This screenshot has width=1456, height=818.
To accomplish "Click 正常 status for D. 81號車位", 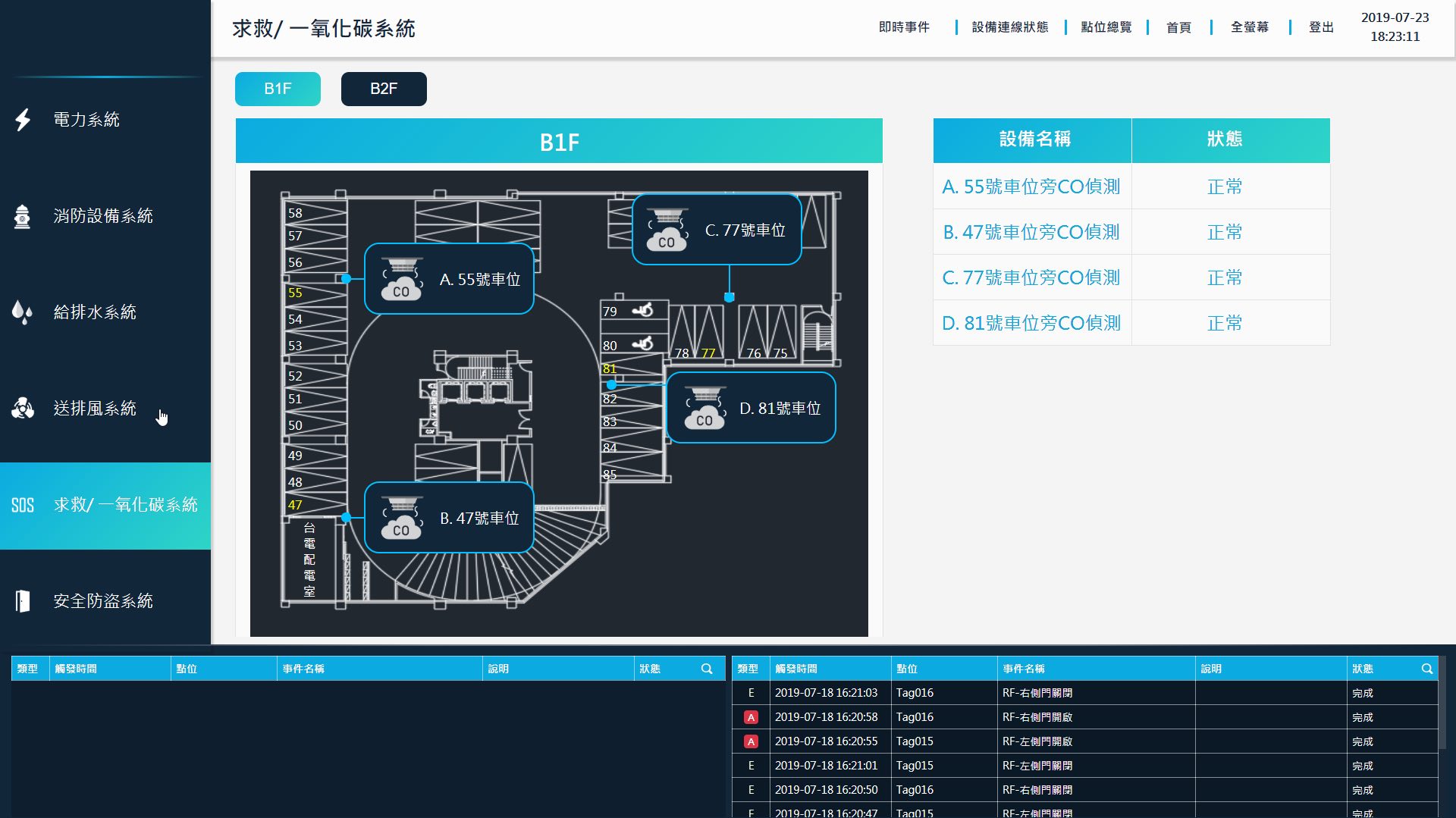I will click(x=1225, y=323).
